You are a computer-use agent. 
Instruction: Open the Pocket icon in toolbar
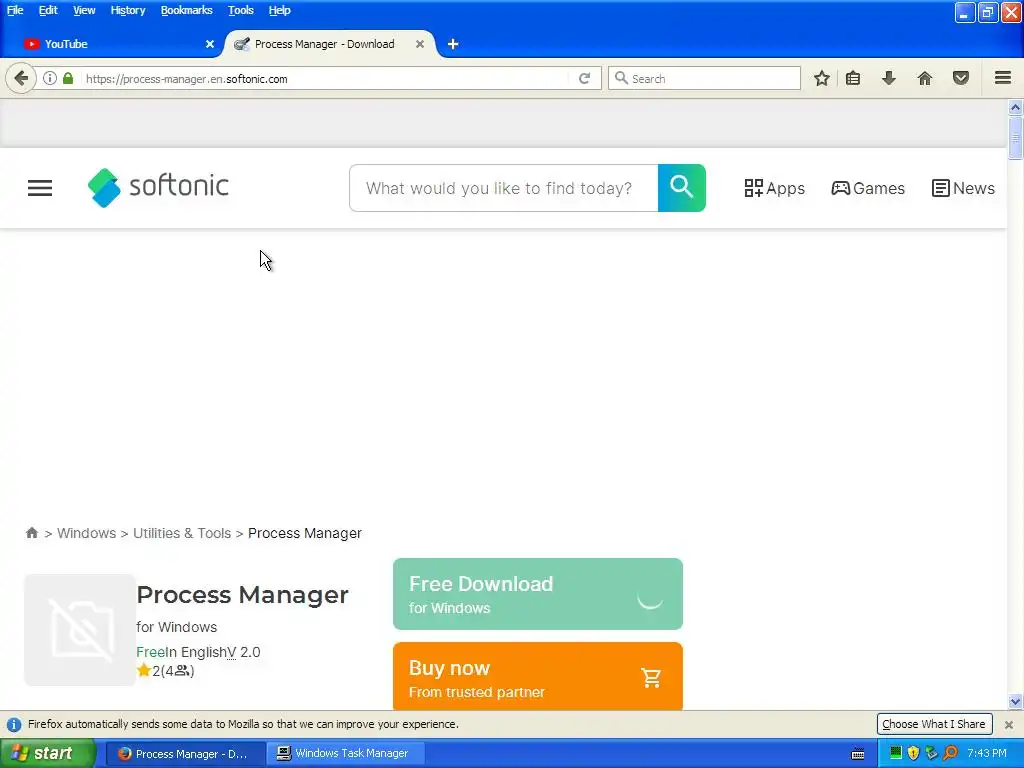point(961,78)
